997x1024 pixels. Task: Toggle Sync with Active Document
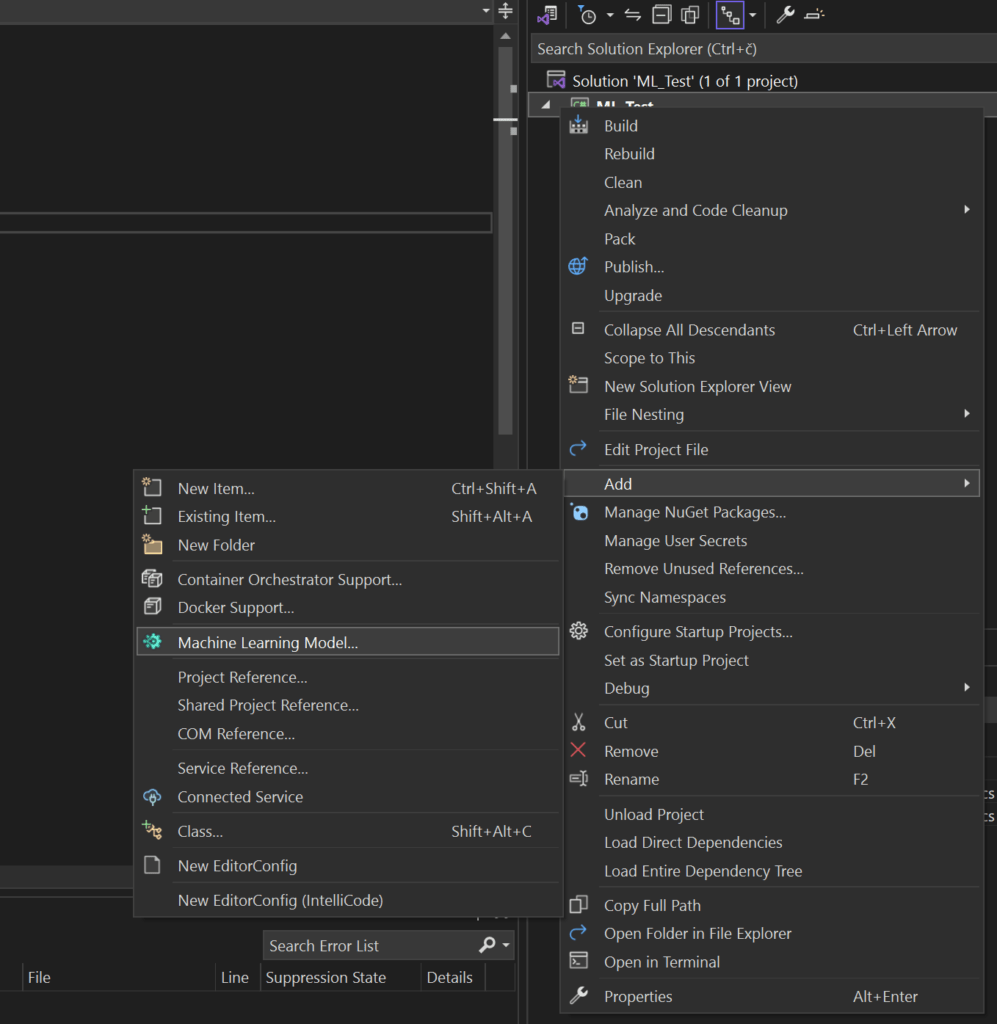pyautogui.click(x=632, y=15)
